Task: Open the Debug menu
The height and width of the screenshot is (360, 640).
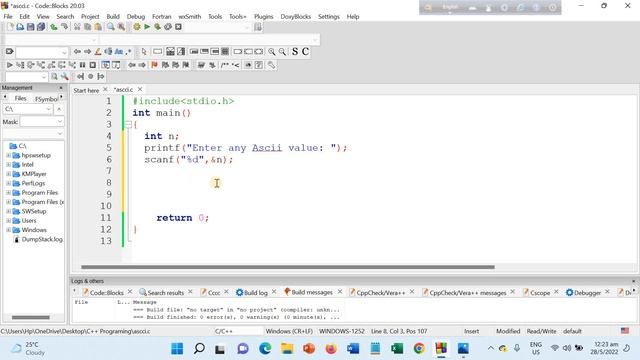Action: 136,17
